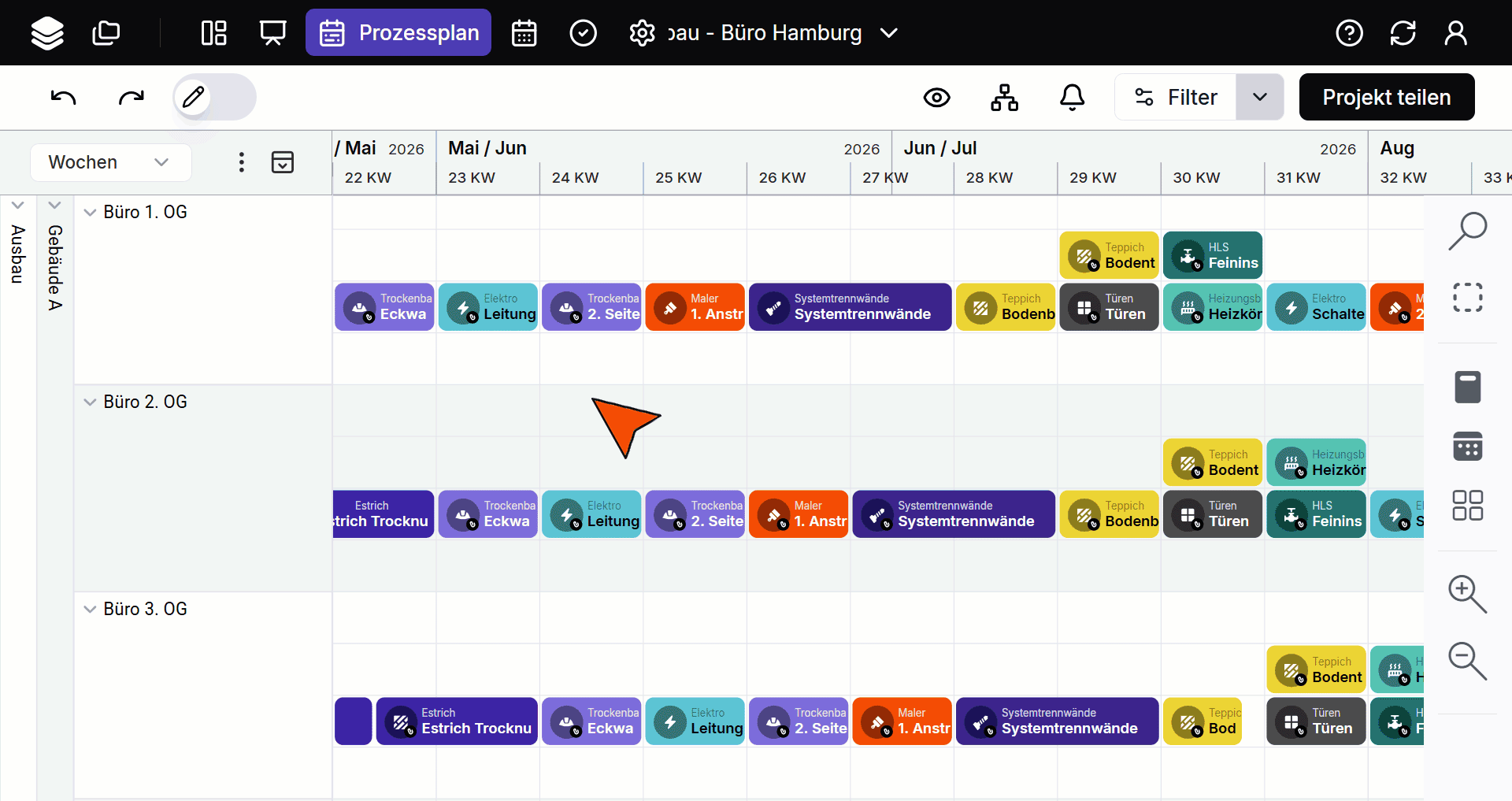Click the Filter button
Viewport: 1512px width, 801px height.
point(1176,97)
